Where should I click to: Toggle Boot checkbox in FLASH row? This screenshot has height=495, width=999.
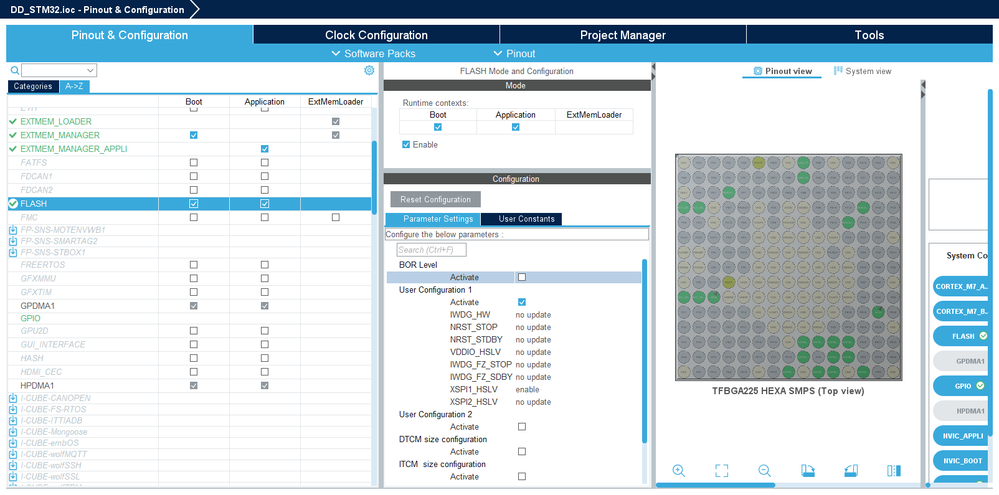(194, 204)
